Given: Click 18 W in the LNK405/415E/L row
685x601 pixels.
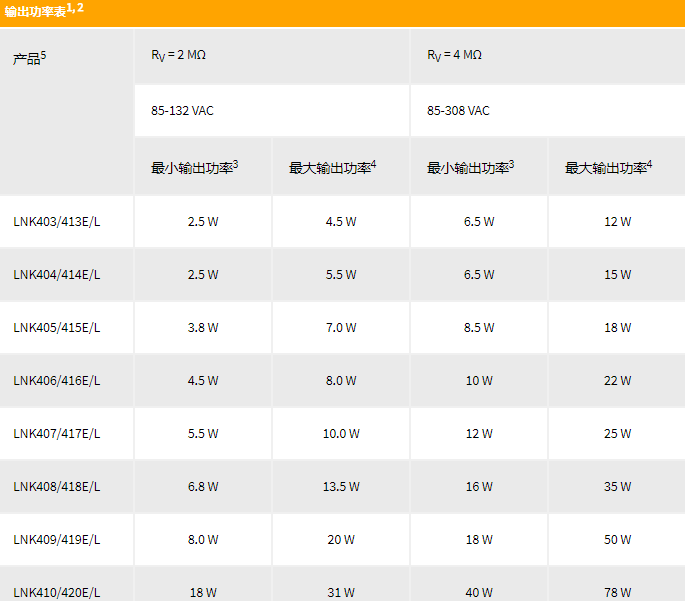Looking at the screenshot, I should tap(618, 328).
